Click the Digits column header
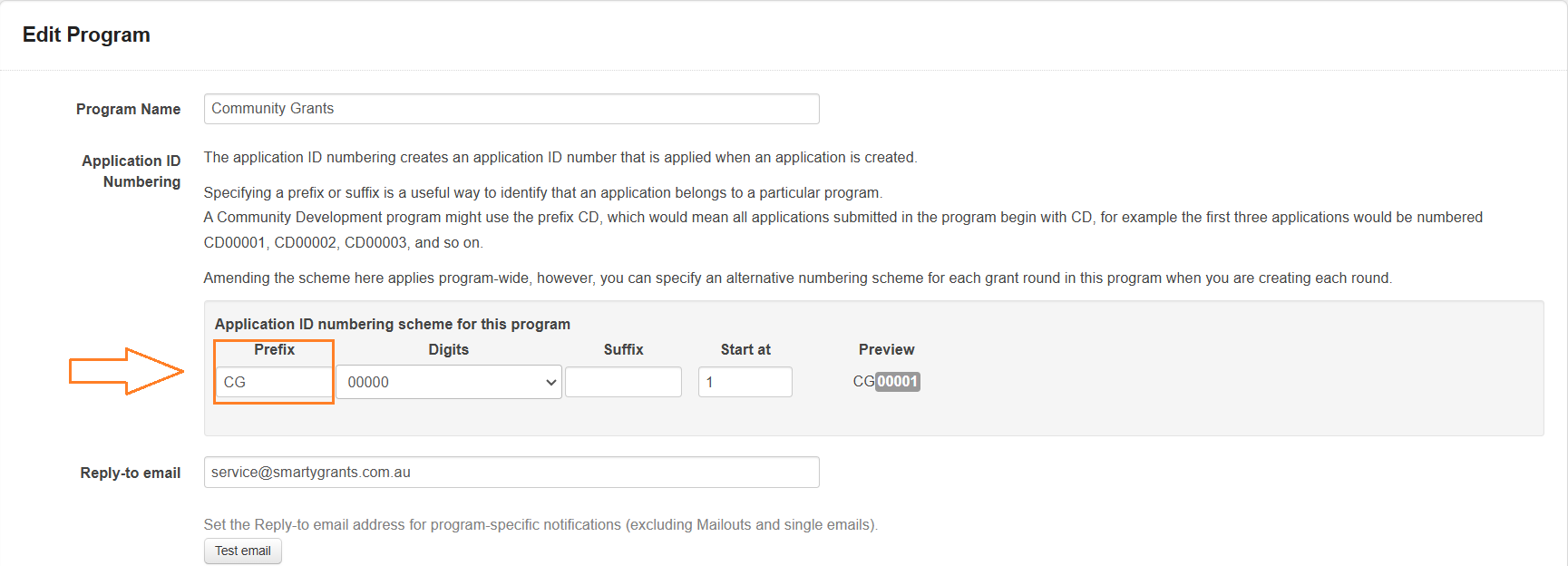Image resolution: width=1568 pixels, height=566 pixels. [449, 350]
